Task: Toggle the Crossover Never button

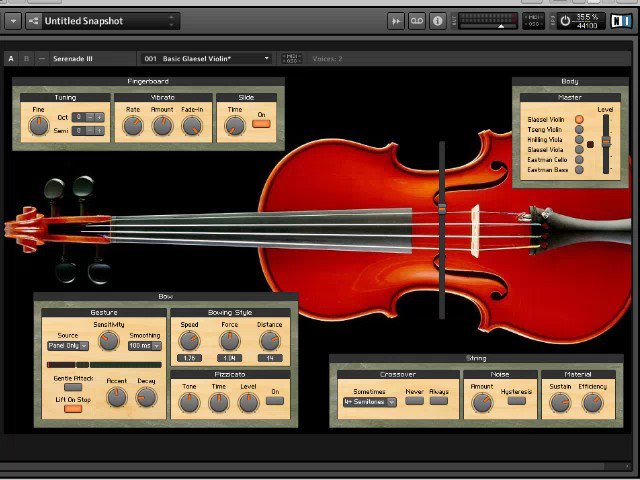Action: pyautogui.click(x=414, y=401)
